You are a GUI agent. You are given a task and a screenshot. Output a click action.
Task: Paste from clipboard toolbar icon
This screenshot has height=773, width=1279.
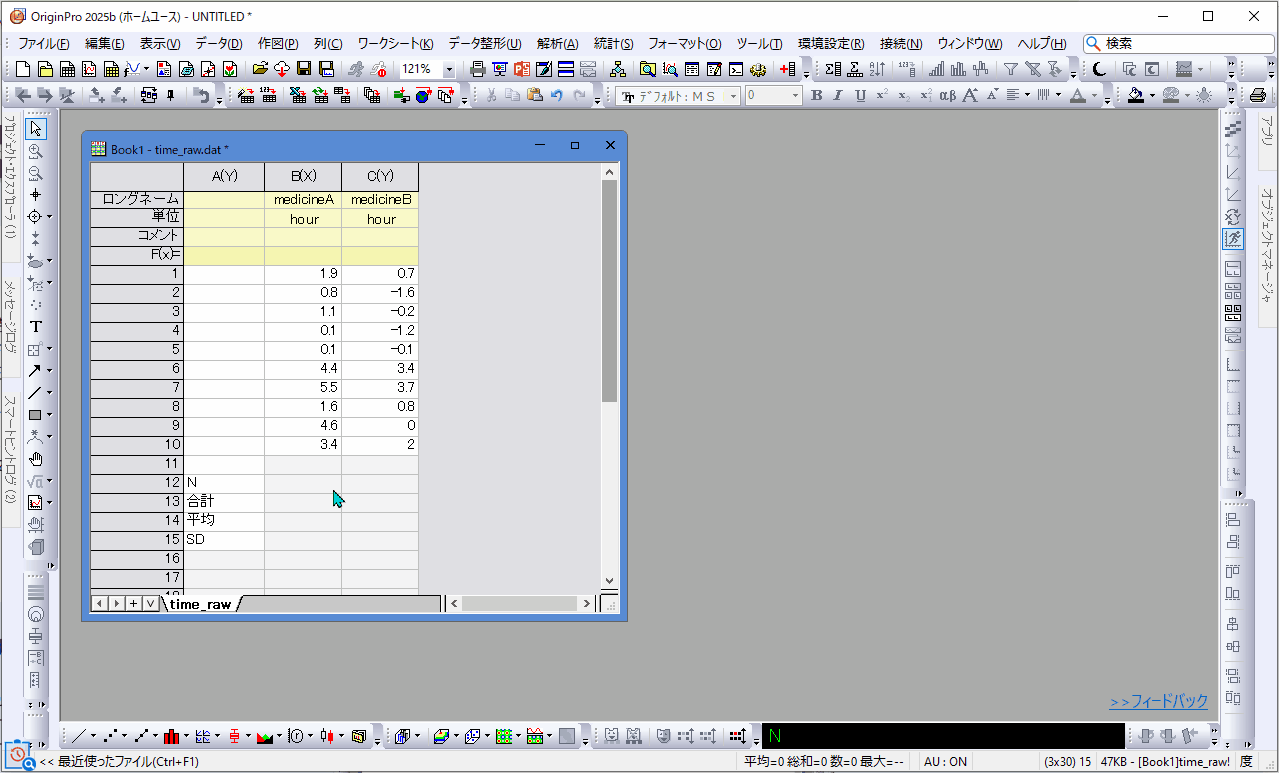(534, 96)
